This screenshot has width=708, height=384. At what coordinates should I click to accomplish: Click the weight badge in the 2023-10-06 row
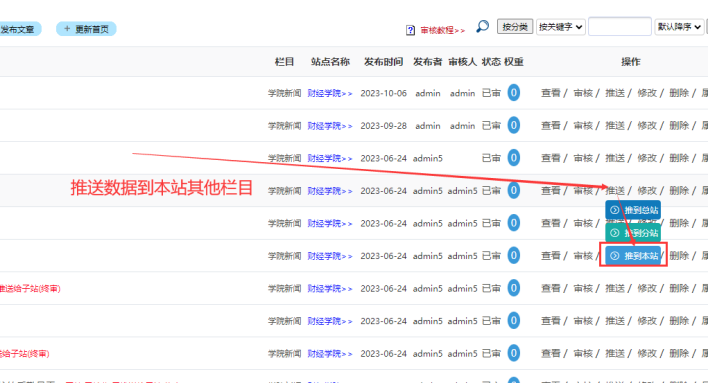click(513, 93)
